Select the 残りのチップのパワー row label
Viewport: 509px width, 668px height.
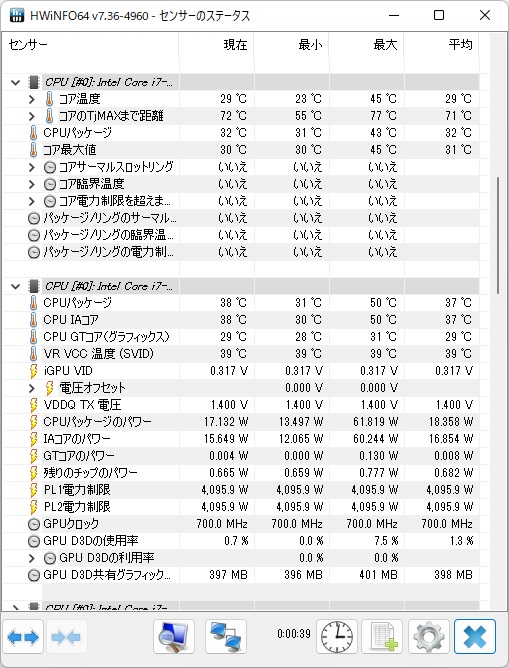[x=90, y=473]
